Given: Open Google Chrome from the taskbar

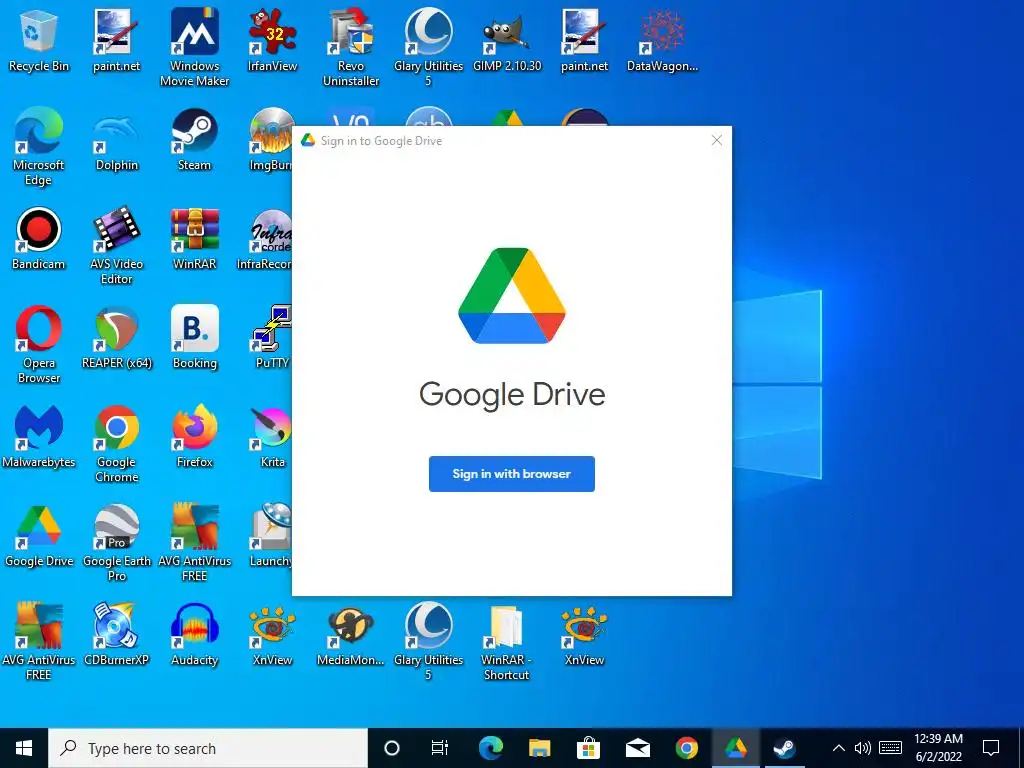Looking at the screenshot, I should (x=686, y=748).
